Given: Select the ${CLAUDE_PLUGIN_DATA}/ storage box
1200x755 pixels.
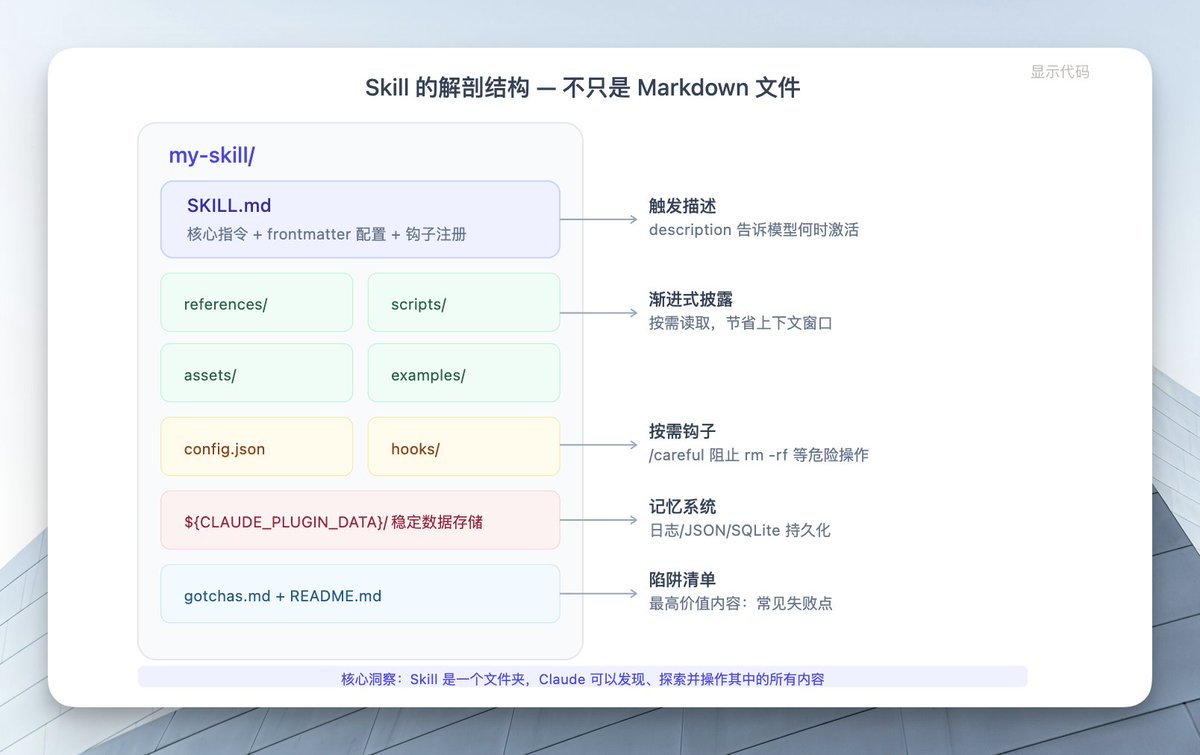Looking at the screenshot, I should point(360,519).
